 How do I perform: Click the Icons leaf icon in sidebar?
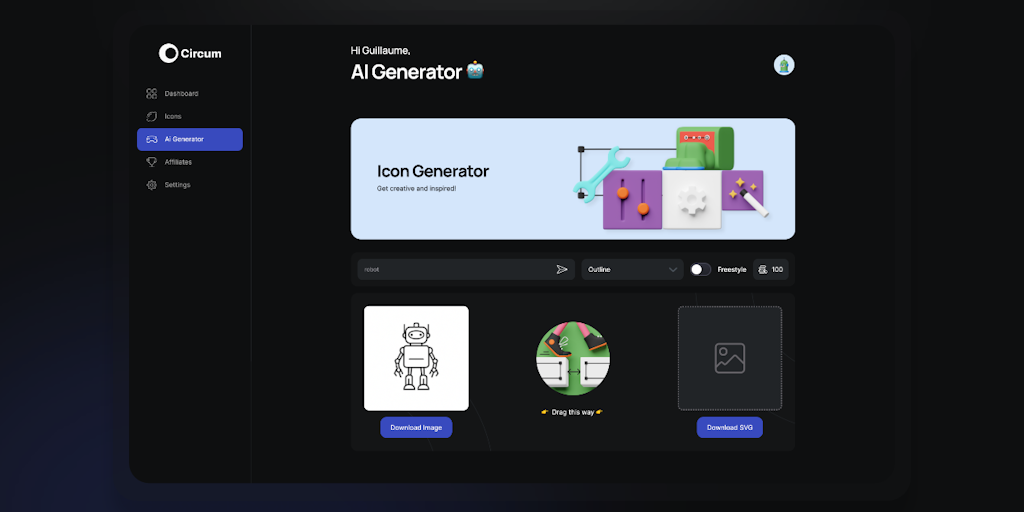152,116
